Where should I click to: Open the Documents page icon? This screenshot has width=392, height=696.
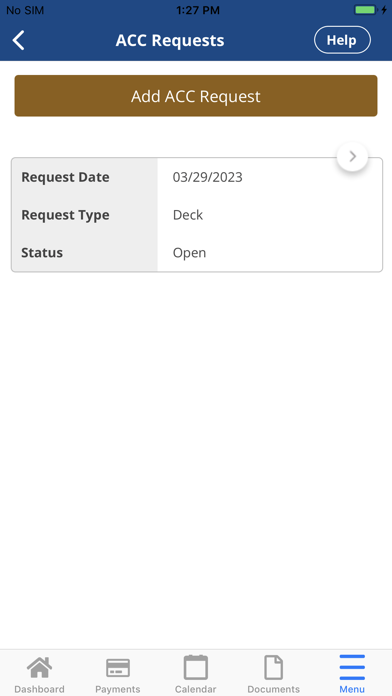point(273,668)
